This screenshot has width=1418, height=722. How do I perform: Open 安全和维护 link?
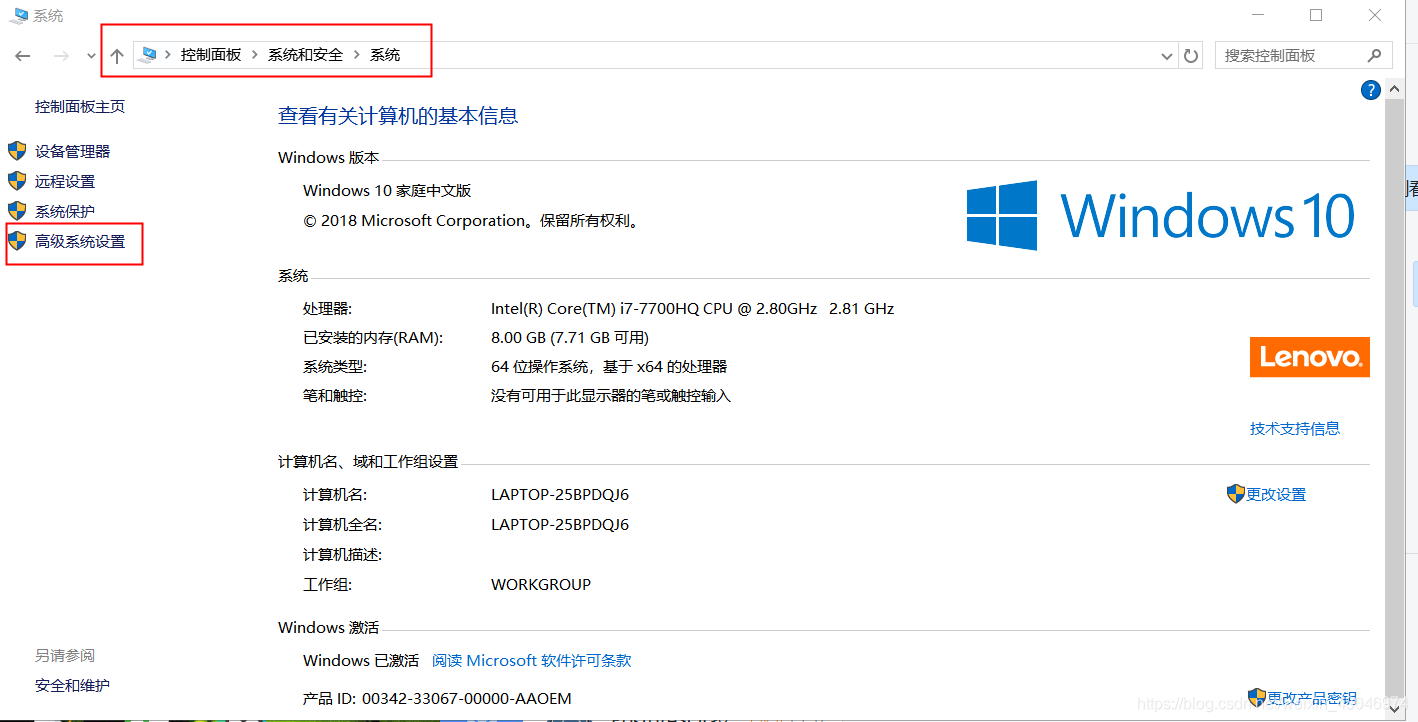click(x=73, y=686)
